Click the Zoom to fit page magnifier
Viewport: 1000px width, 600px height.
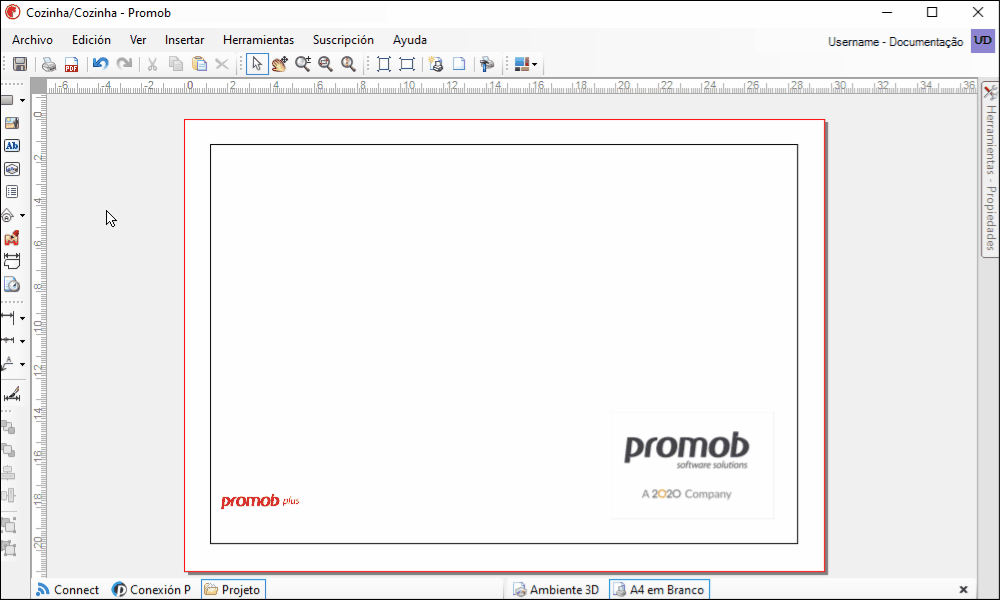[348, 64]
